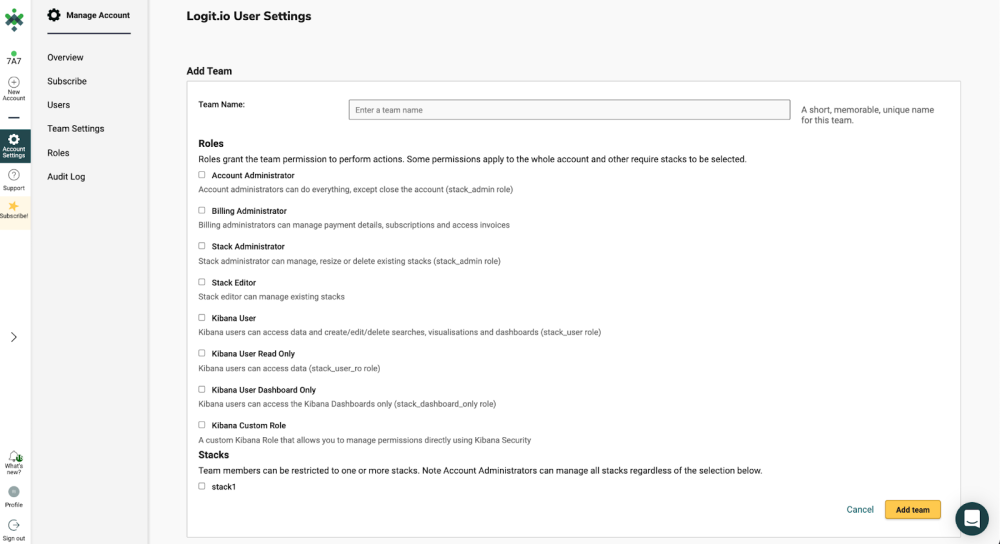Open the Profile avatar icon

[14, 492]
